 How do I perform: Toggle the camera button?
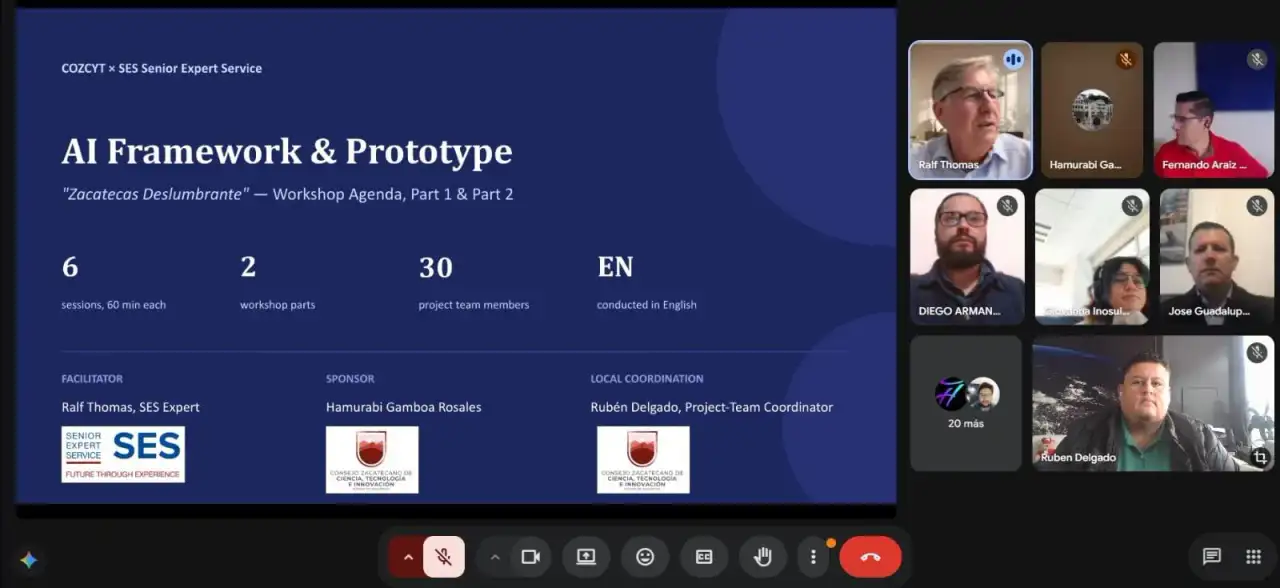coord(531,557)
